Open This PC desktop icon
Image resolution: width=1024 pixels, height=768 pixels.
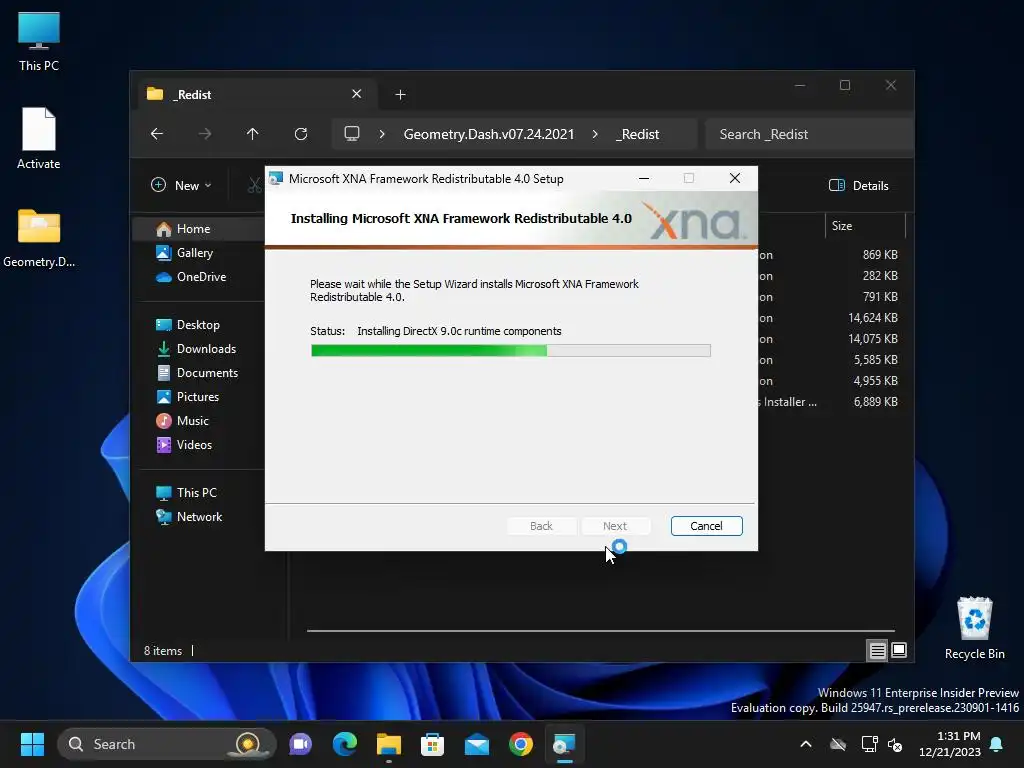click(x=39, y=41)
